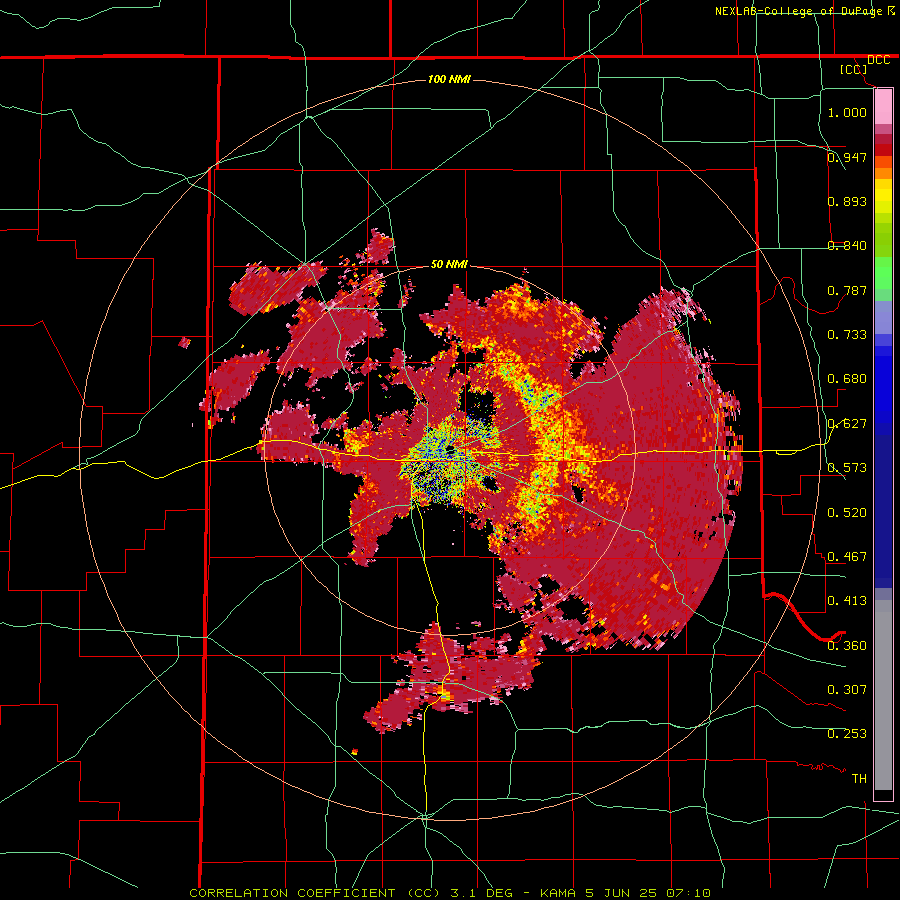This screenshot has width=900, height=900.
Task: Click the bright green segment of the color bar
Action: [x=883, y=273]
